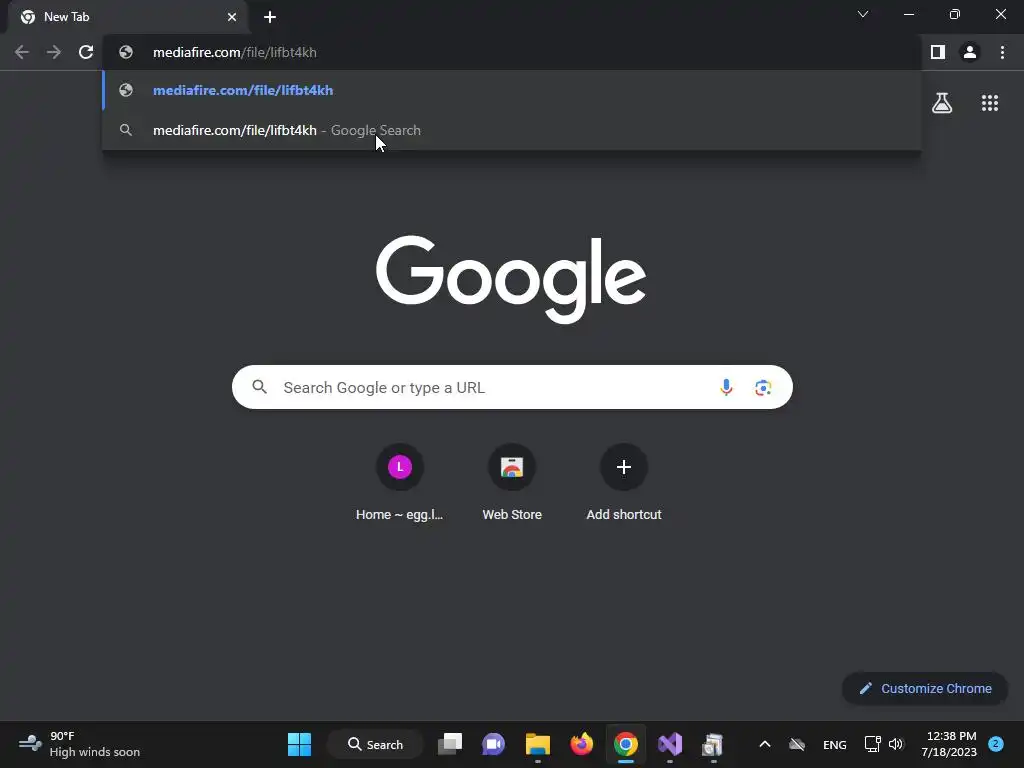Go back with the back arrow
The width and height of the screenshot is (1024, 768).
coord(22,52)
